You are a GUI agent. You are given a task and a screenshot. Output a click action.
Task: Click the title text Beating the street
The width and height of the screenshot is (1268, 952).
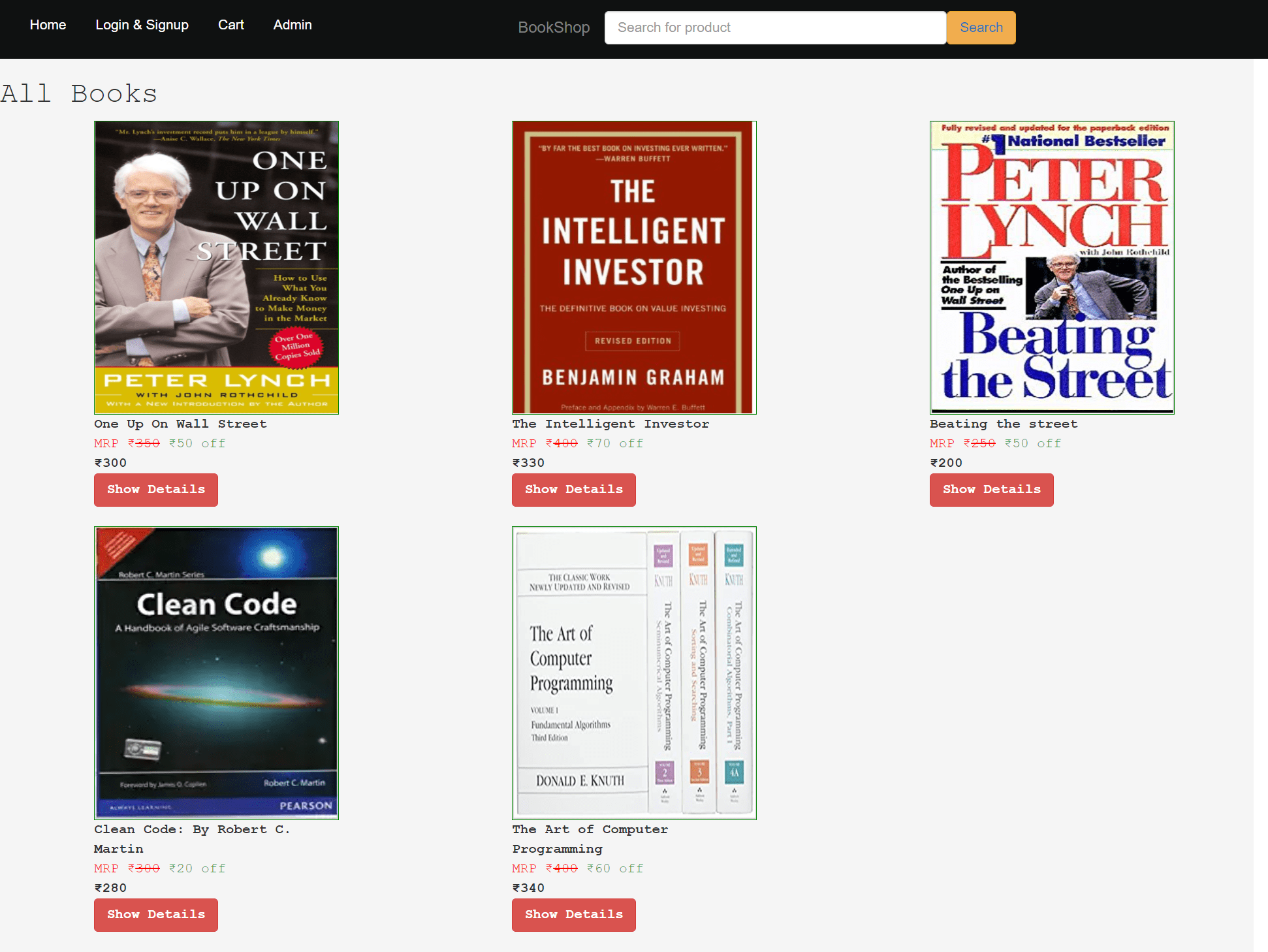(1003, 424)
